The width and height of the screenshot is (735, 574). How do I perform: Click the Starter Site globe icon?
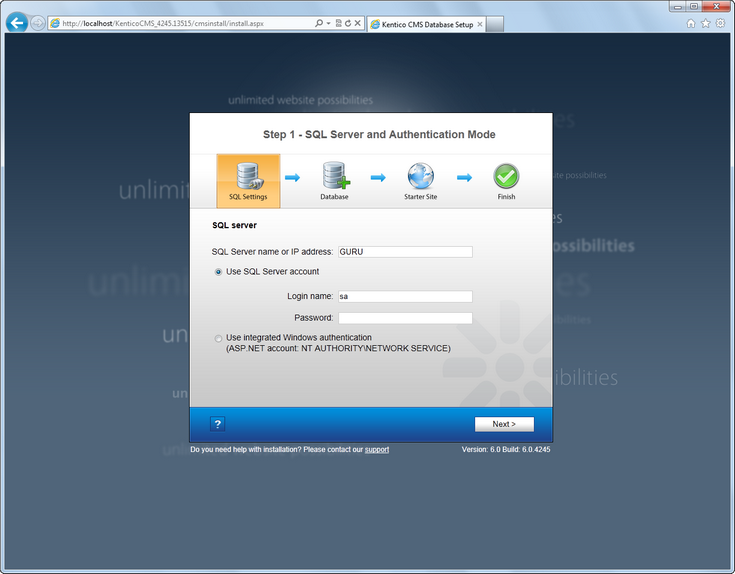[420, 177]
